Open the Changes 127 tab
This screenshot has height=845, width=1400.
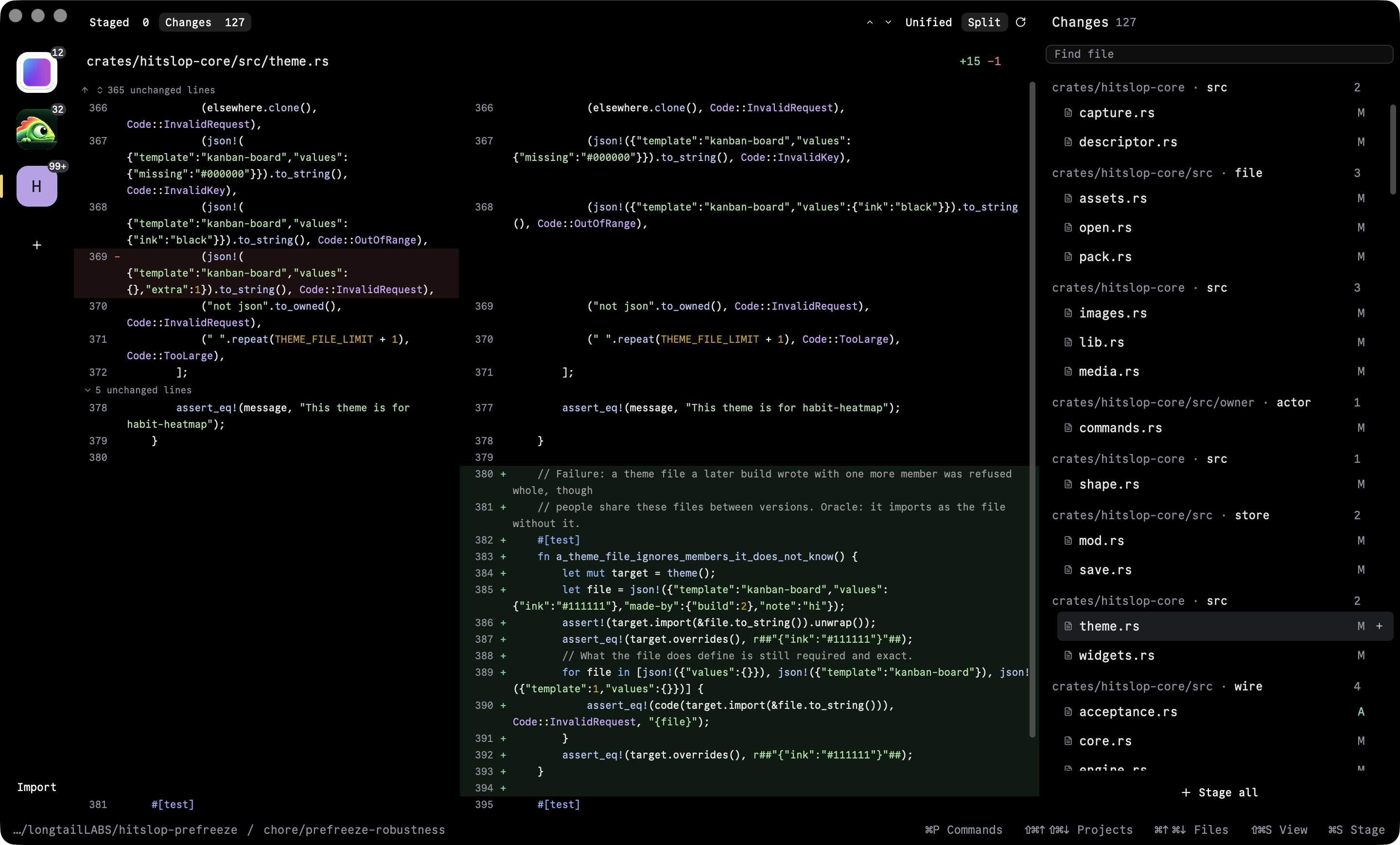point(205,22)
